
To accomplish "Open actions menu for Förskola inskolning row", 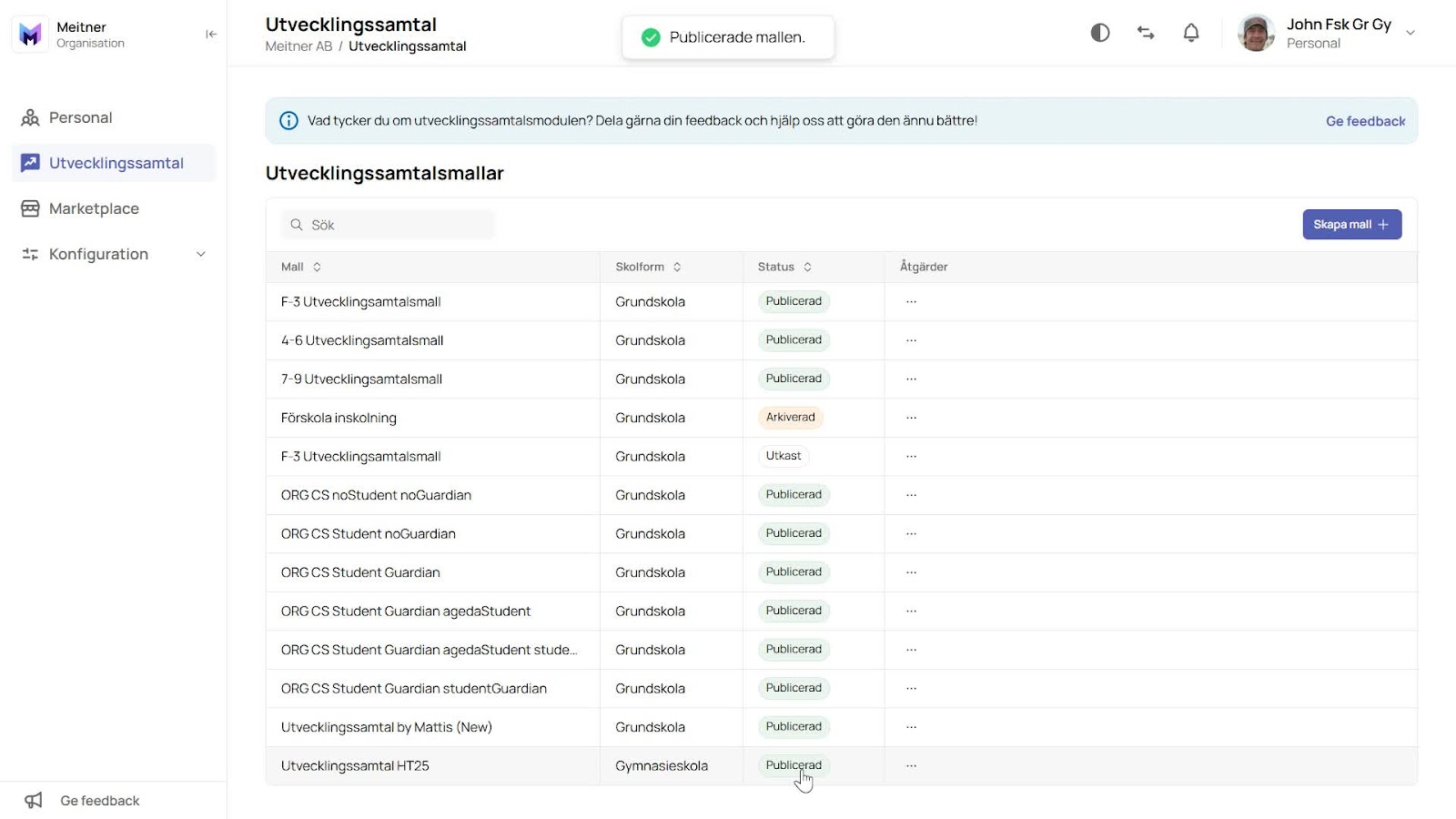I will (x=911, y=418).
